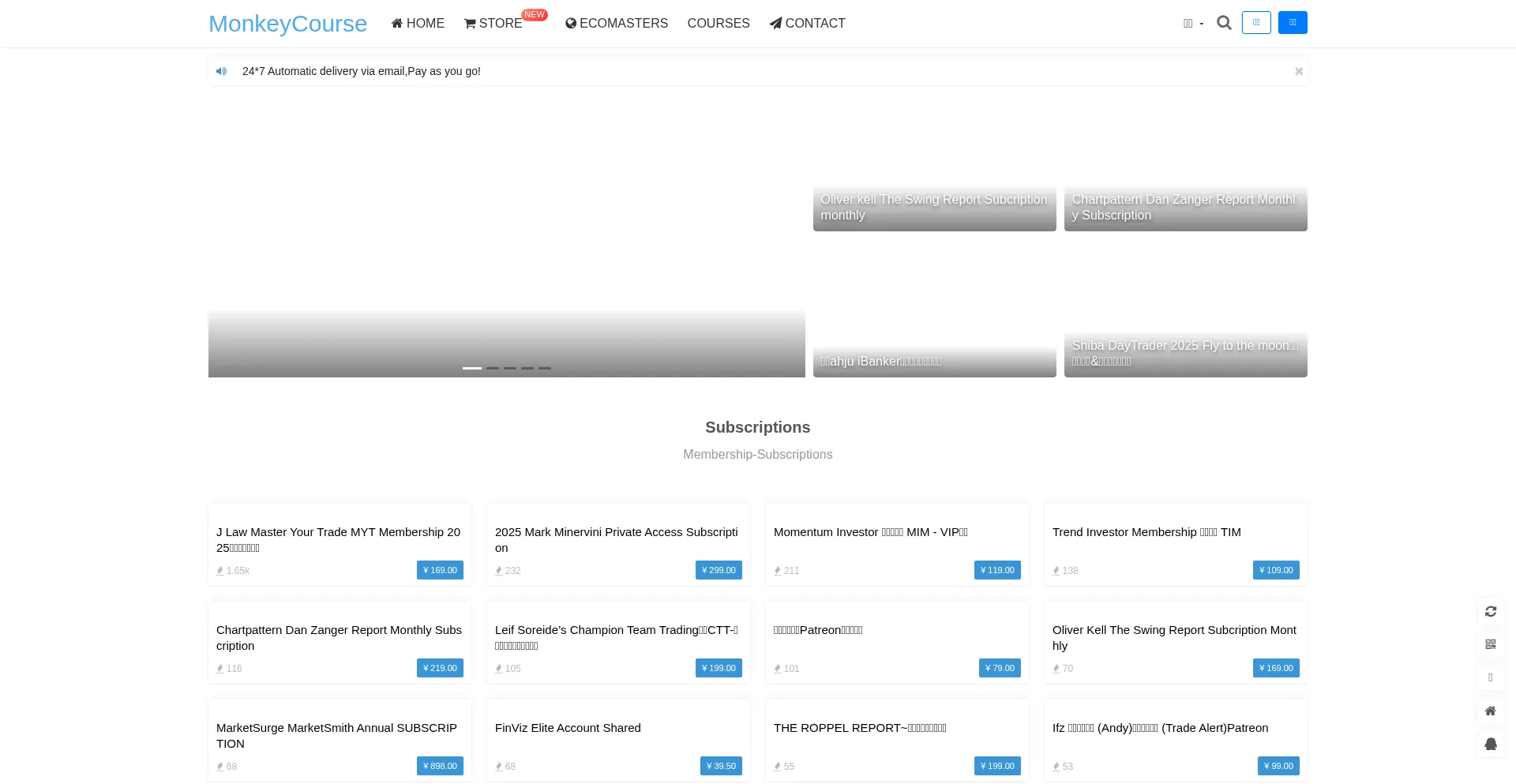Click the Subscriptions section heading
This screenshot has height=784, width=1516.
tap(758, 427)
